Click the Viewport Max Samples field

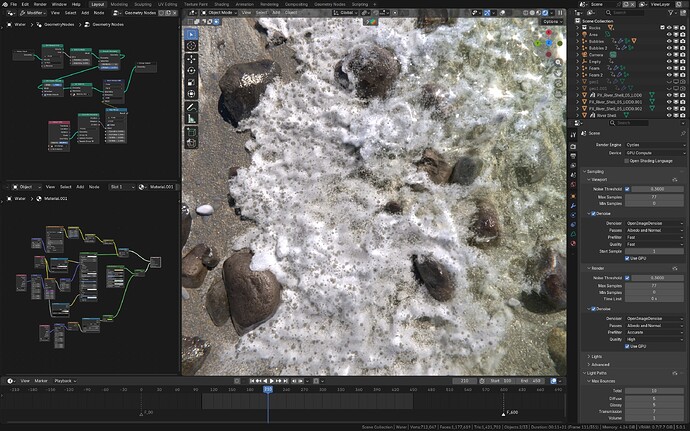pyautogui.click(x=654, y=197)
